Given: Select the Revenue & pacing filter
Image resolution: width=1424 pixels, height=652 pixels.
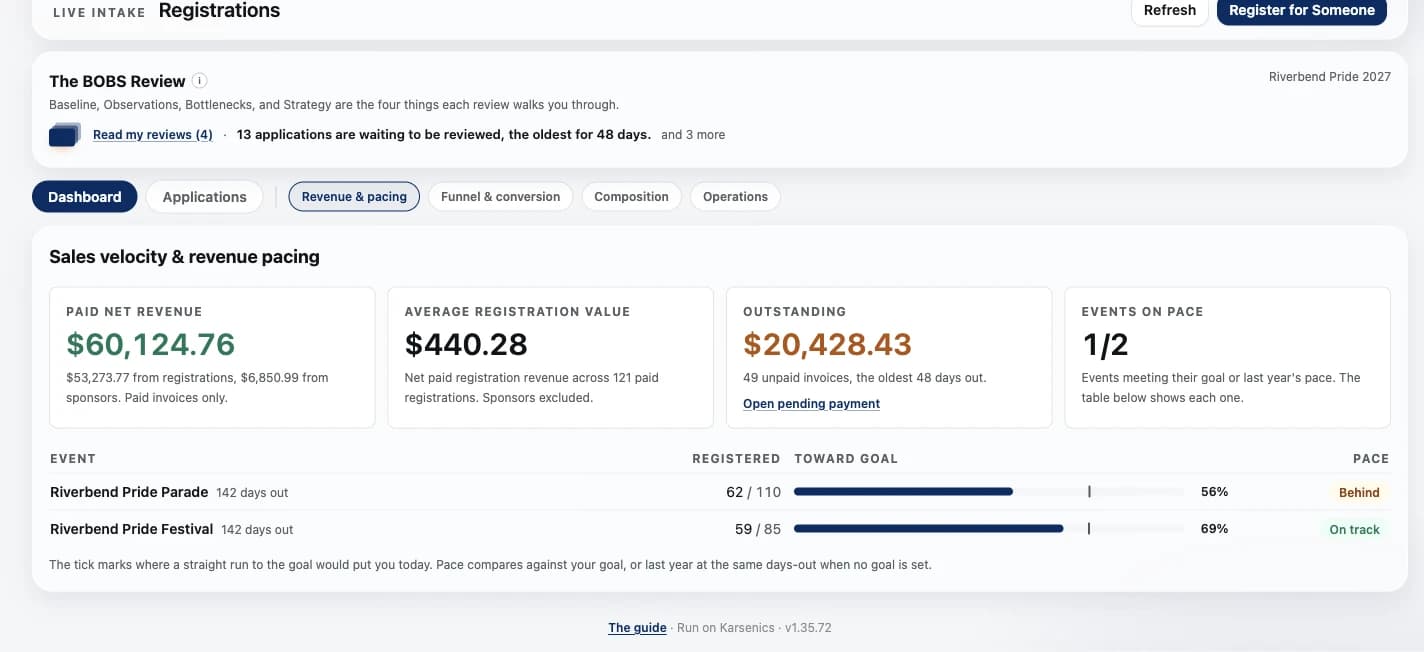Looking at the screenshot, I should [354, 197].
